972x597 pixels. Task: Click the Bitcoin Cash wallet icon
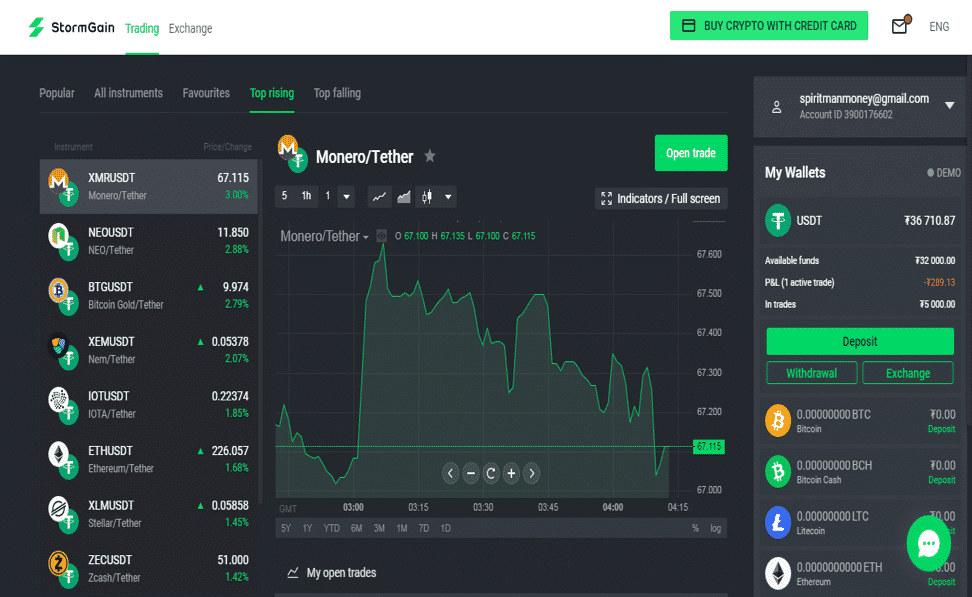[778, 471]
